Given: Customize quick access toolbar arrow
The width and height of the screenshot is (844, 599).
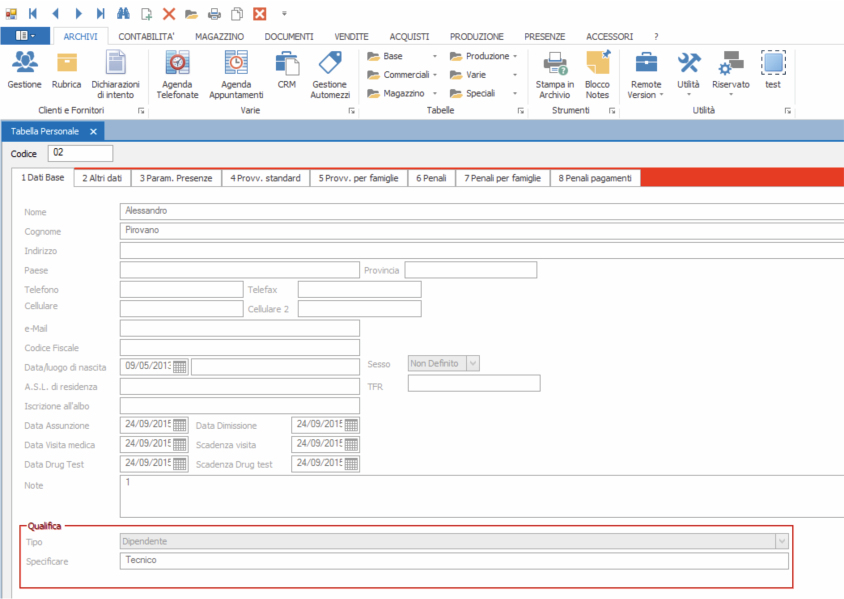Looking at the screenshot, I should click(x=284, y=13).
